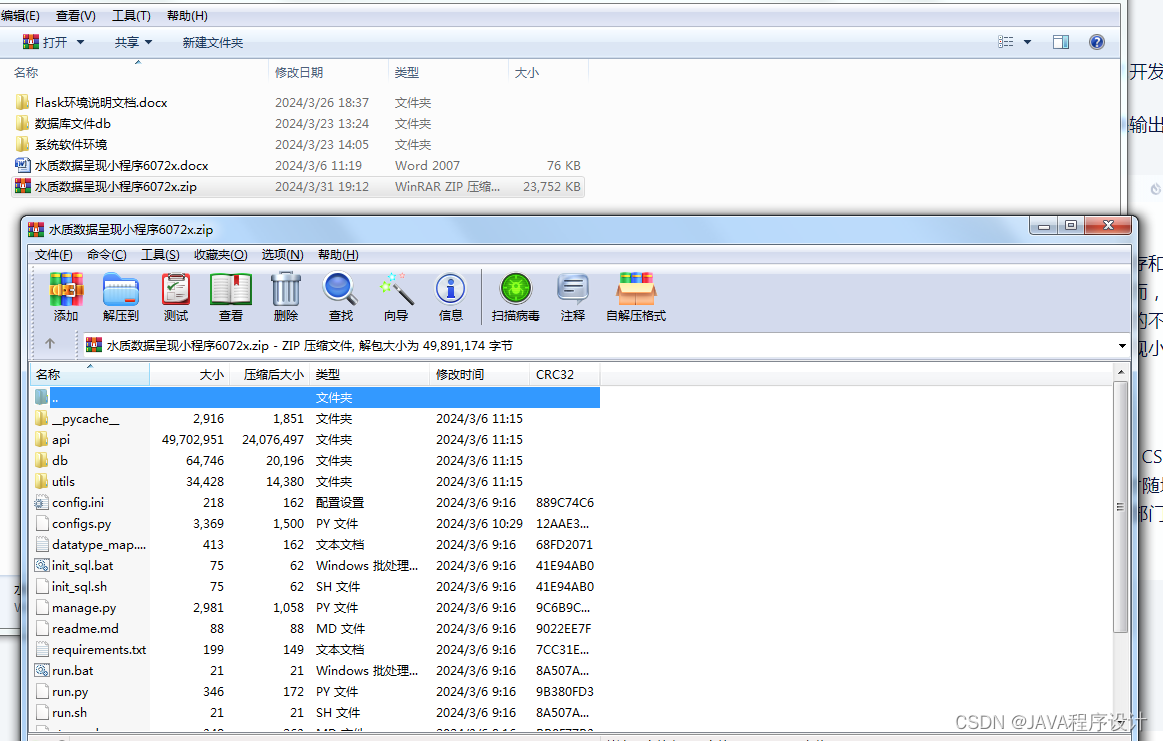The image size is (1163, 741).
Task: Sort files by the 大小 column header
Action: (x=211, y=374)
